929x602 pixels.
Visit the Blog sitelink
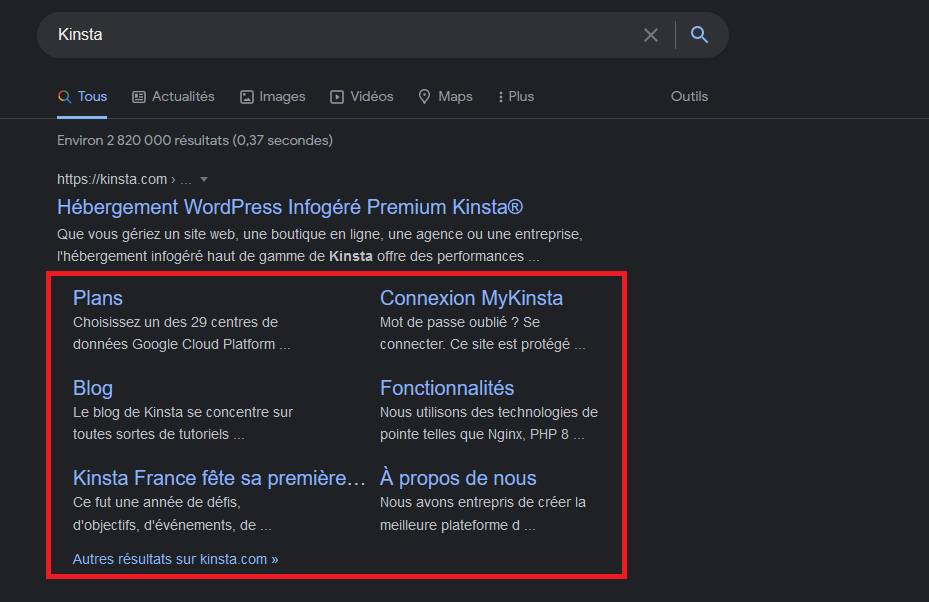point(92,388)
